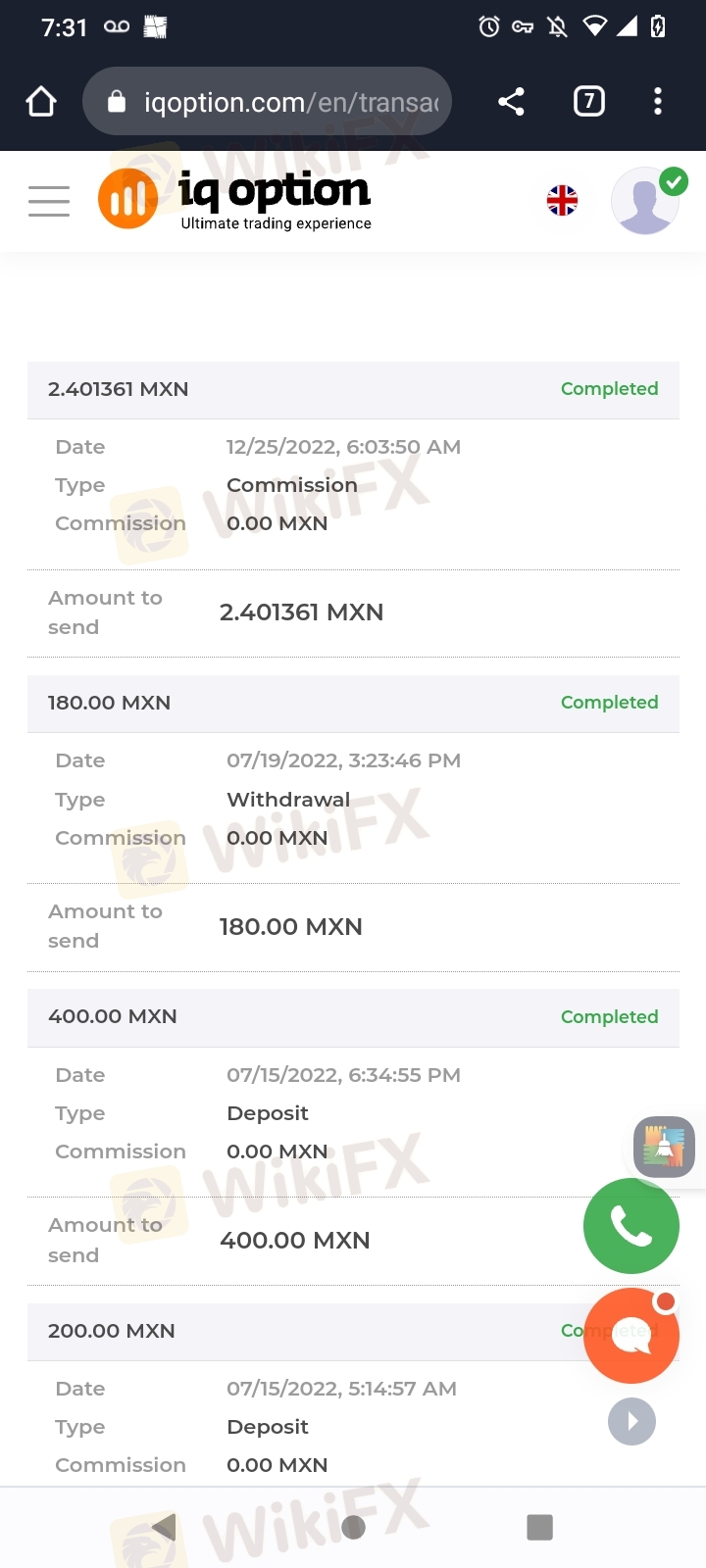Change language via UK flag icon
Screen dimensions: 706x1568
pos(562,201)
